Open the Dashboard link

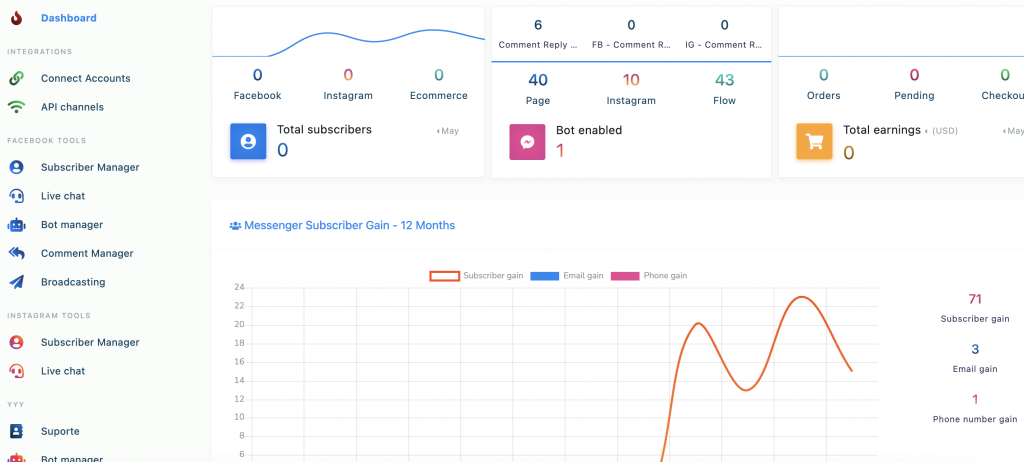click(69, 18)
